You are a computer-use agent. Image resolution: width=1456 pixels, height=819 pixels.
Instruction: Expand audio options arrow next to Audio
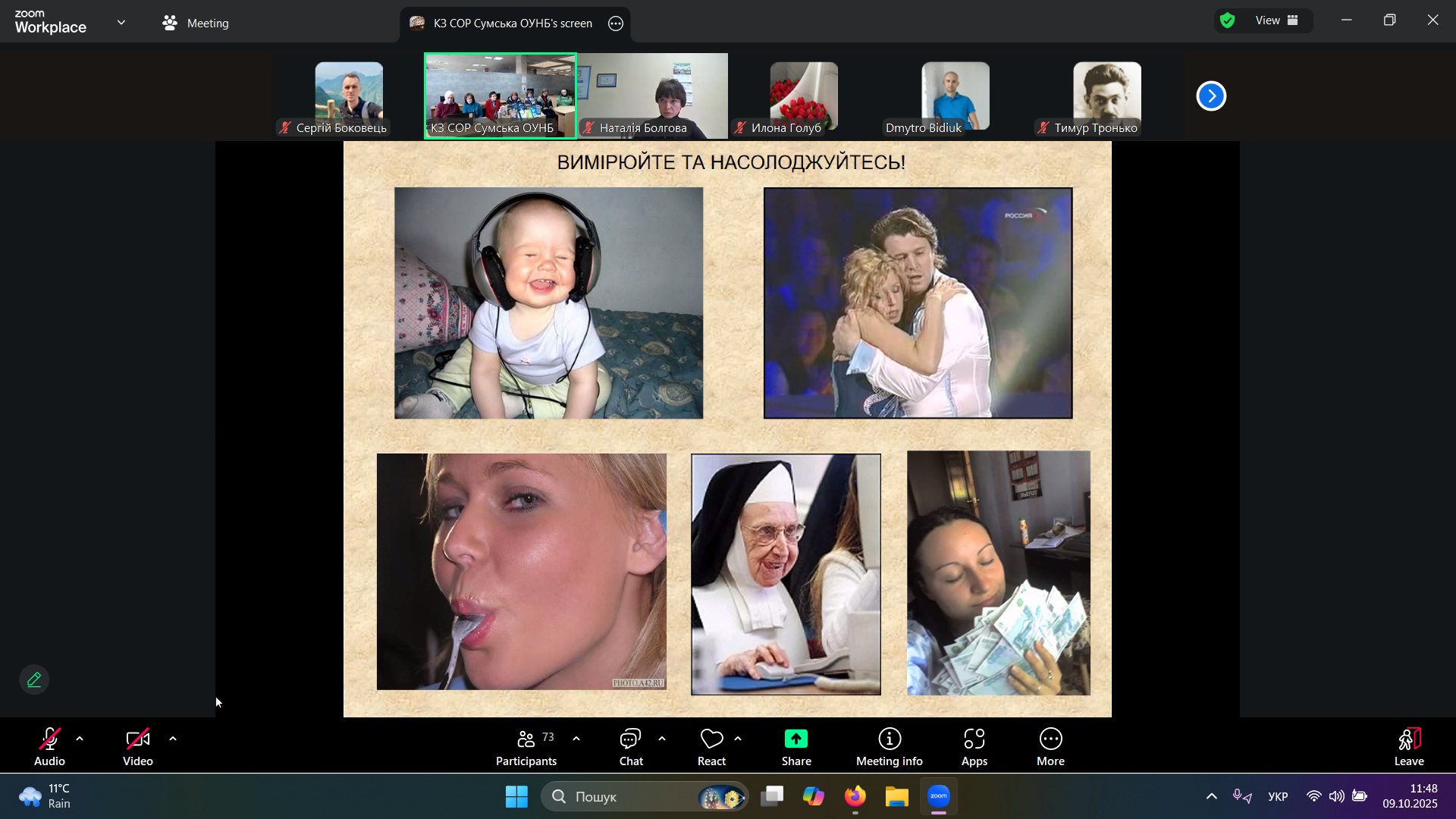click(x=80, y=739)
